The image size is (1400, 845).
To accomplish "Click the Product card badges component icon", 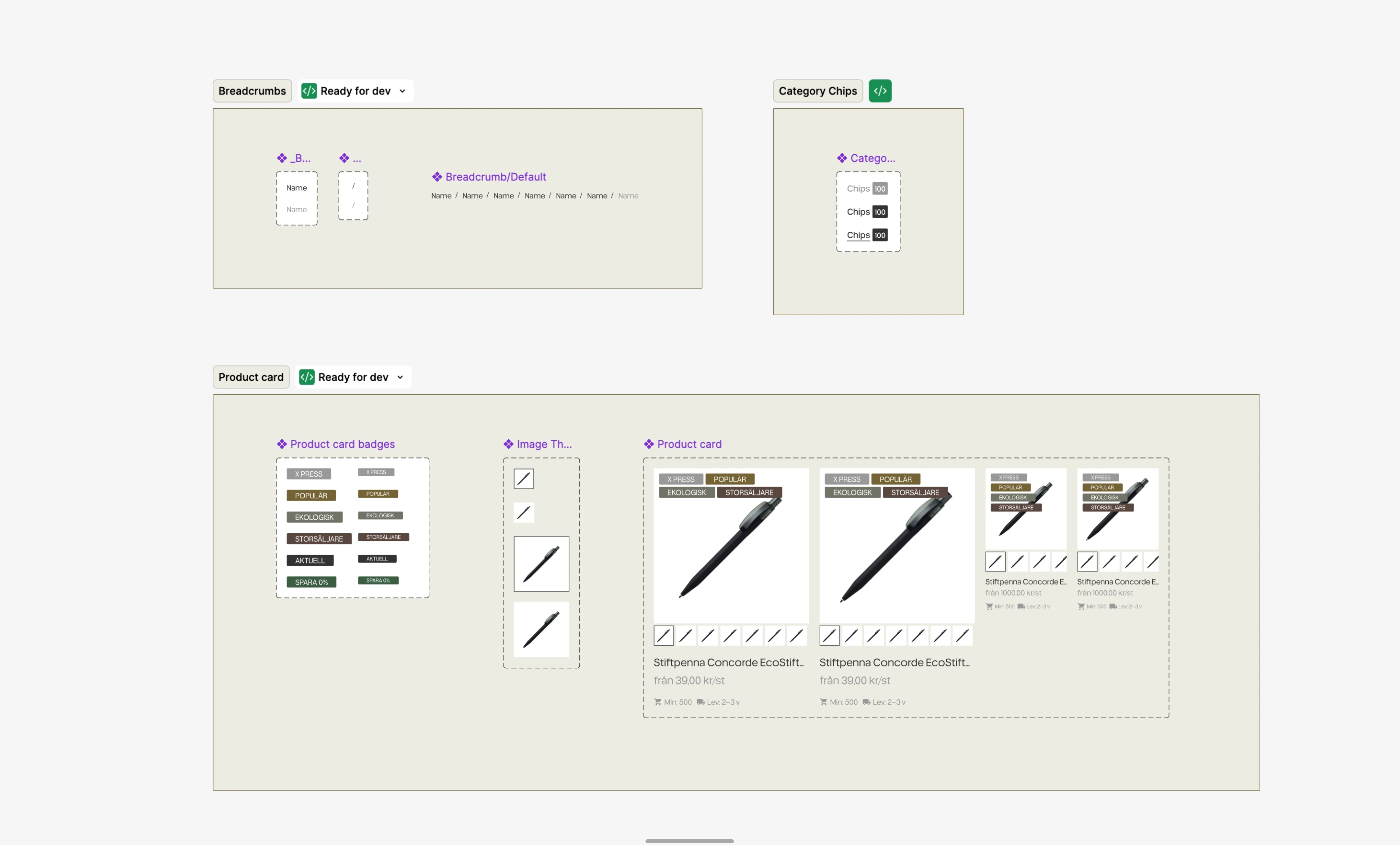I will [x=282, y=444].
